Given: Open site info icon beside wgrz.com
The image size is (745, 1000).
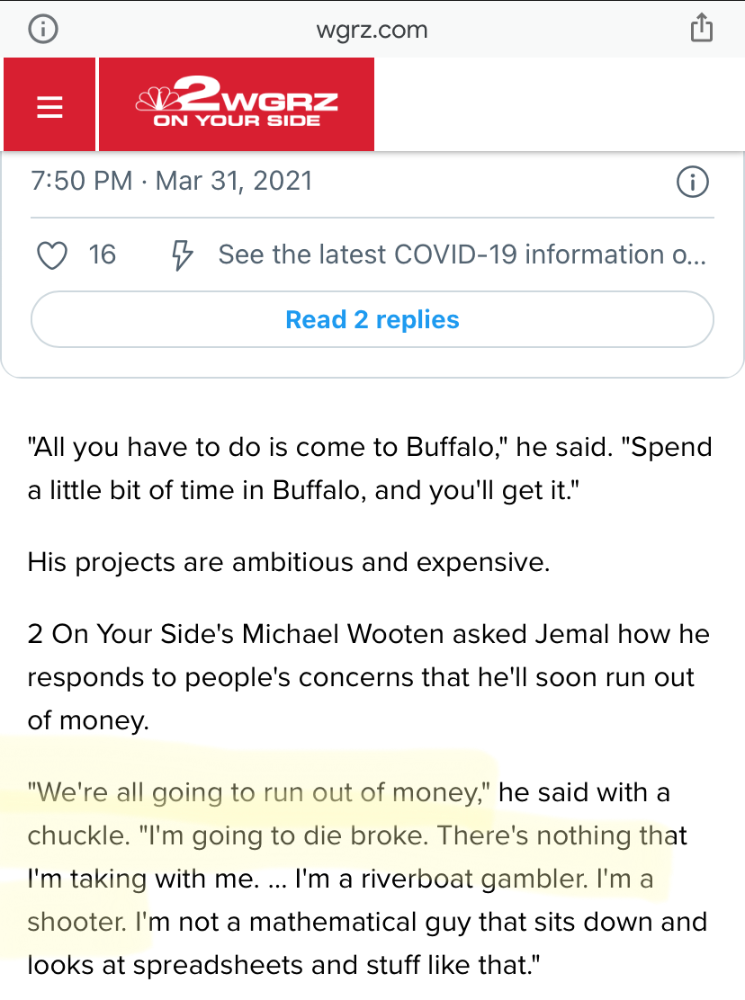Looking at the screenshot, I should point(43,29).
